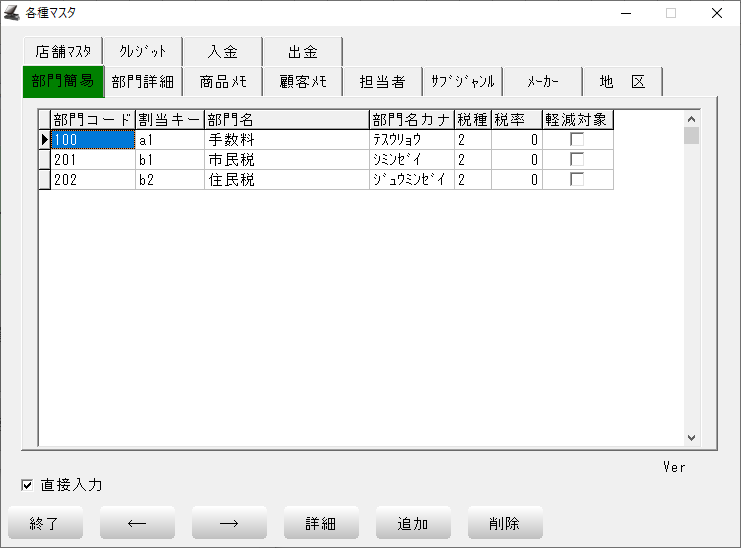Toggle 軽減対象 checkbox for 市民税 row

[577, 160]
